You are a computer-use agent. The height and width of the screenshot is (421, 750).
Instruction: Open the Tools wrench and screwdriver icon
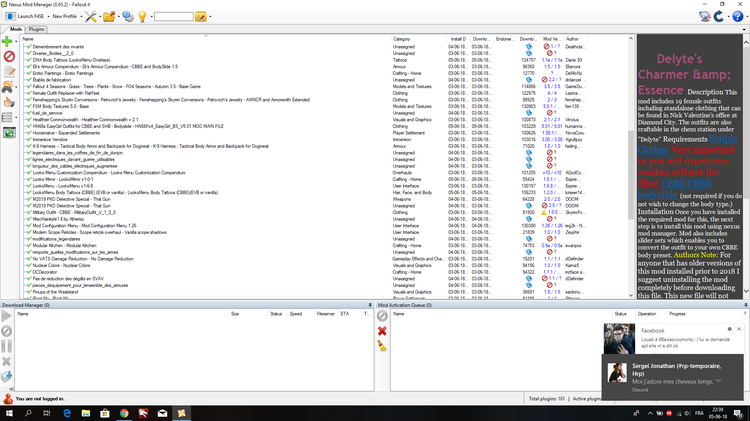click(x=90, y=17)
